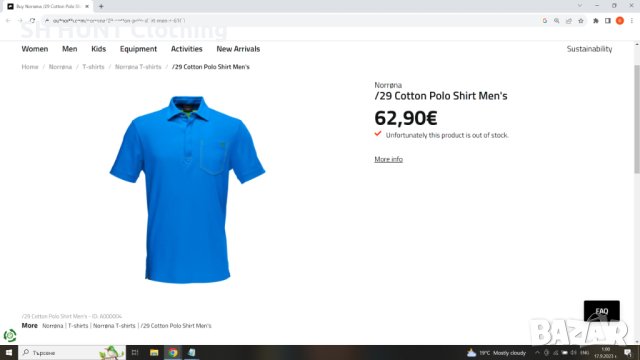Go to the Sustainability page

pos(589,49)
